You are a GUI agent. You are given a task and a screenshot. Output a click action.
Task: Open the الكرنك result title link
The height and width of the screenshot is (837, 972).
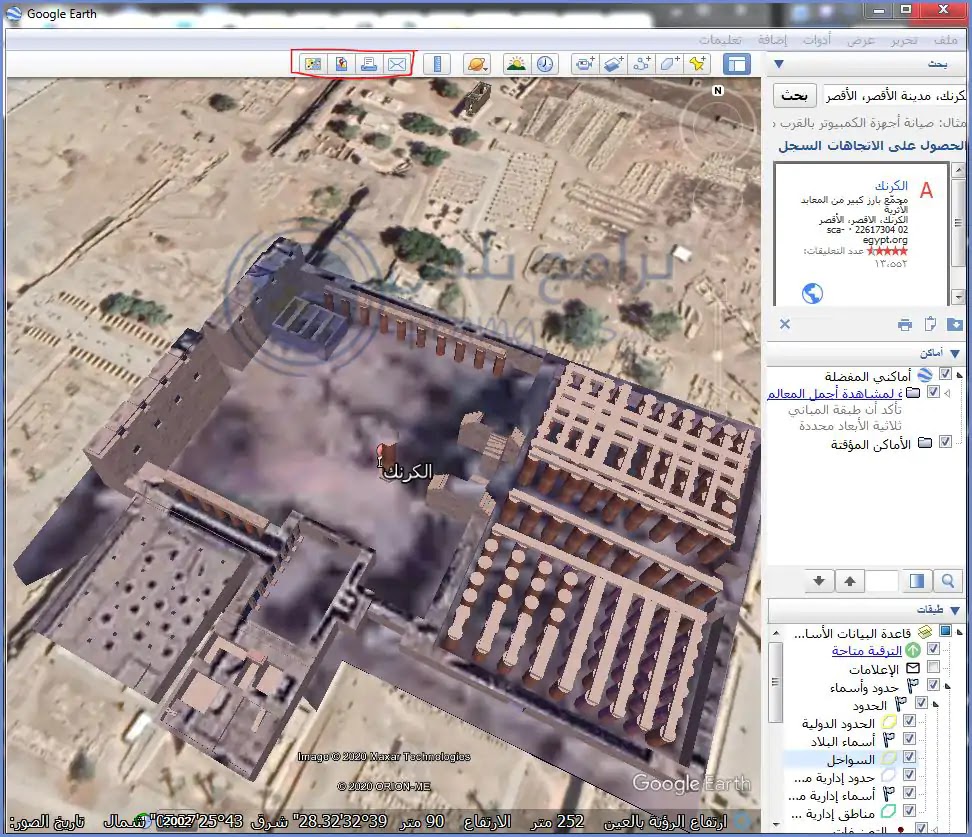point(891,185)
